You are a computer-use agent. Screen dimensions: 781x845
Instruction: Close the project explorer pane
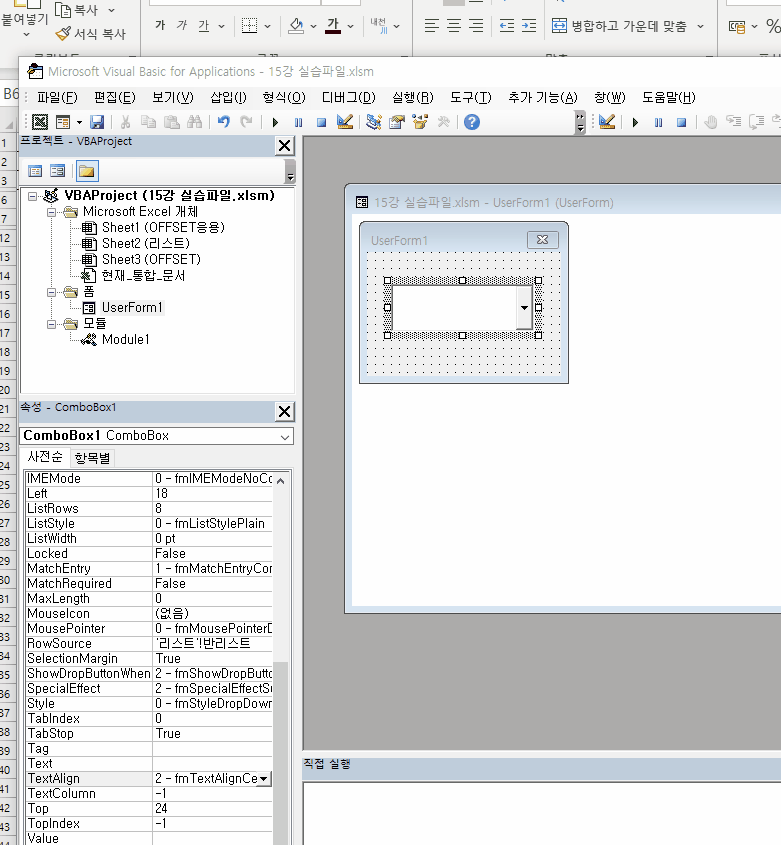coord(285,146)
